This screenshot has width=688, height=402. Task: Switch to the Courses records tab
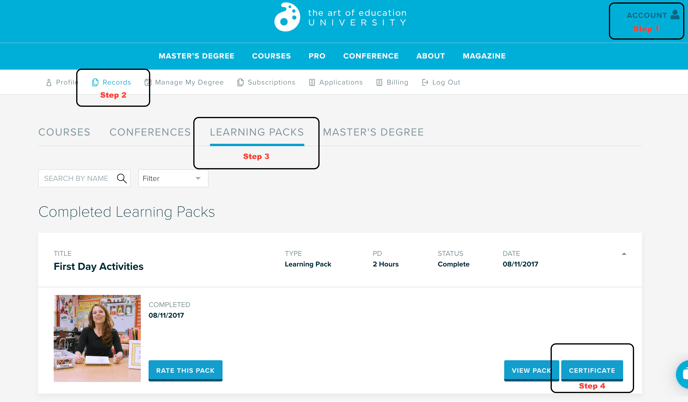coord(64,132)
